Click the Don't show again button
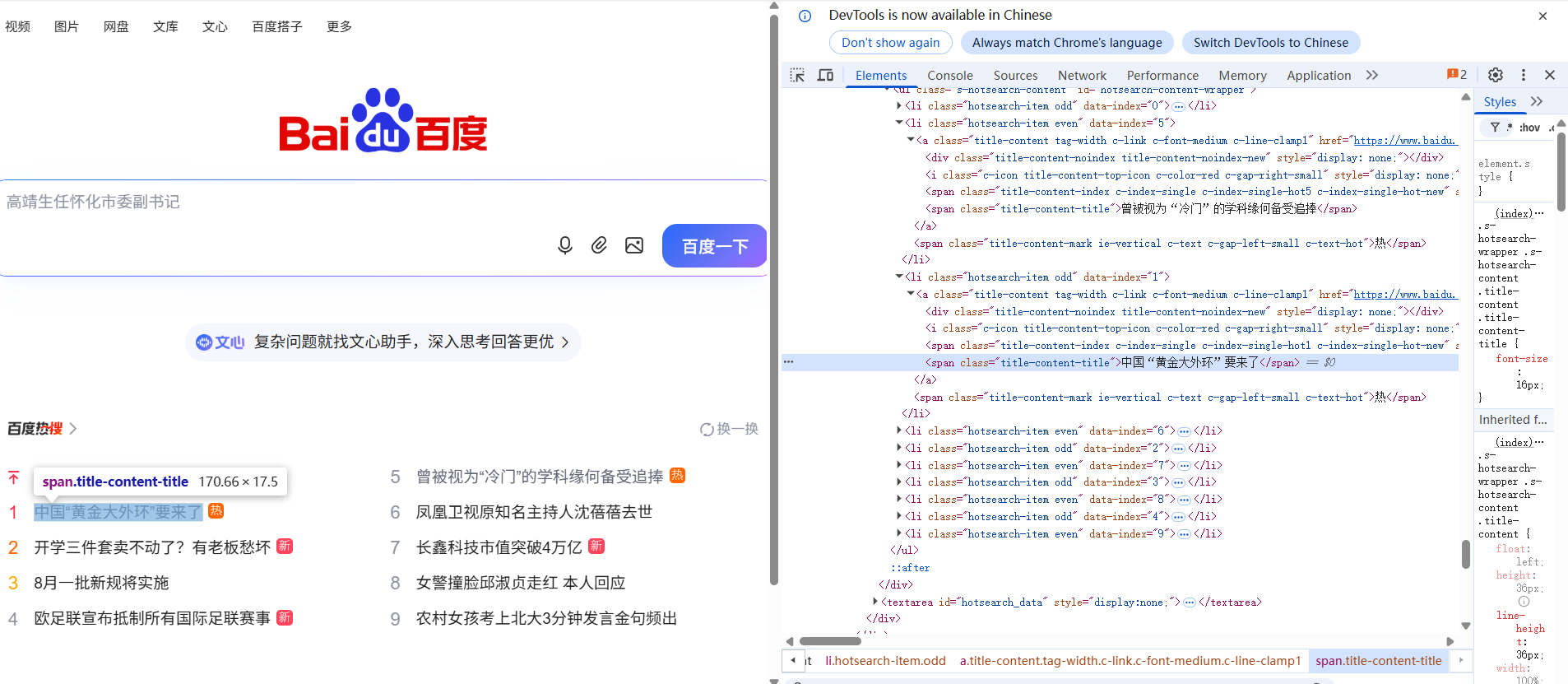Viewport: 1568px width, 684px height. (890, 43)
